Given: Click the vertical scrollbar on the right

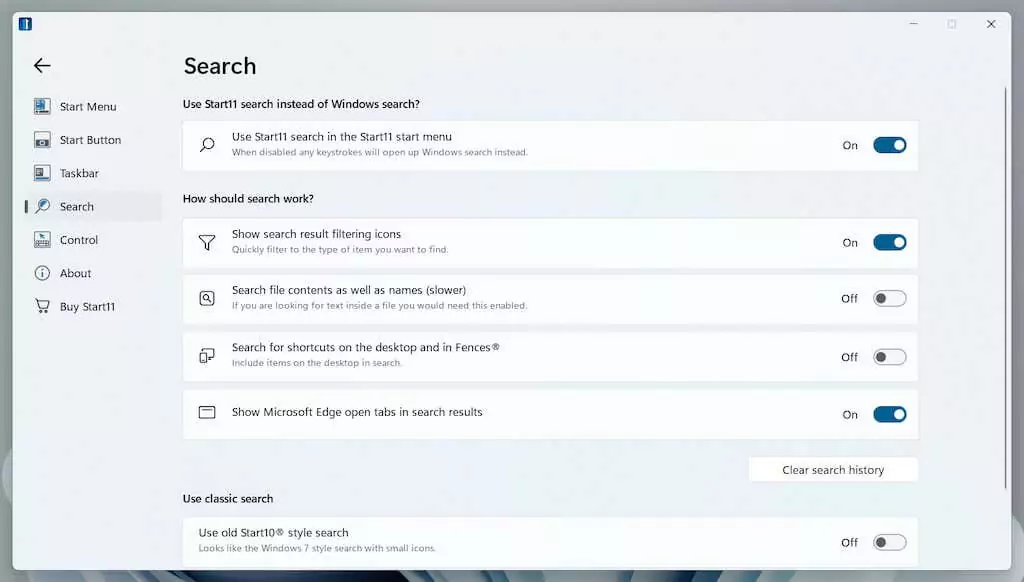Looking at the screenshot, I should coord(1006,287).
